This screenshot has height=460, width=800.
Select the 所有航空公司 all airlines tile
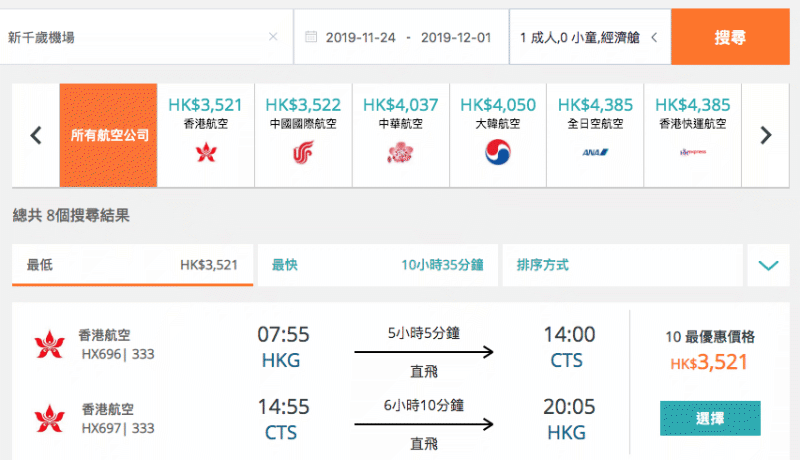pos(108,135)
